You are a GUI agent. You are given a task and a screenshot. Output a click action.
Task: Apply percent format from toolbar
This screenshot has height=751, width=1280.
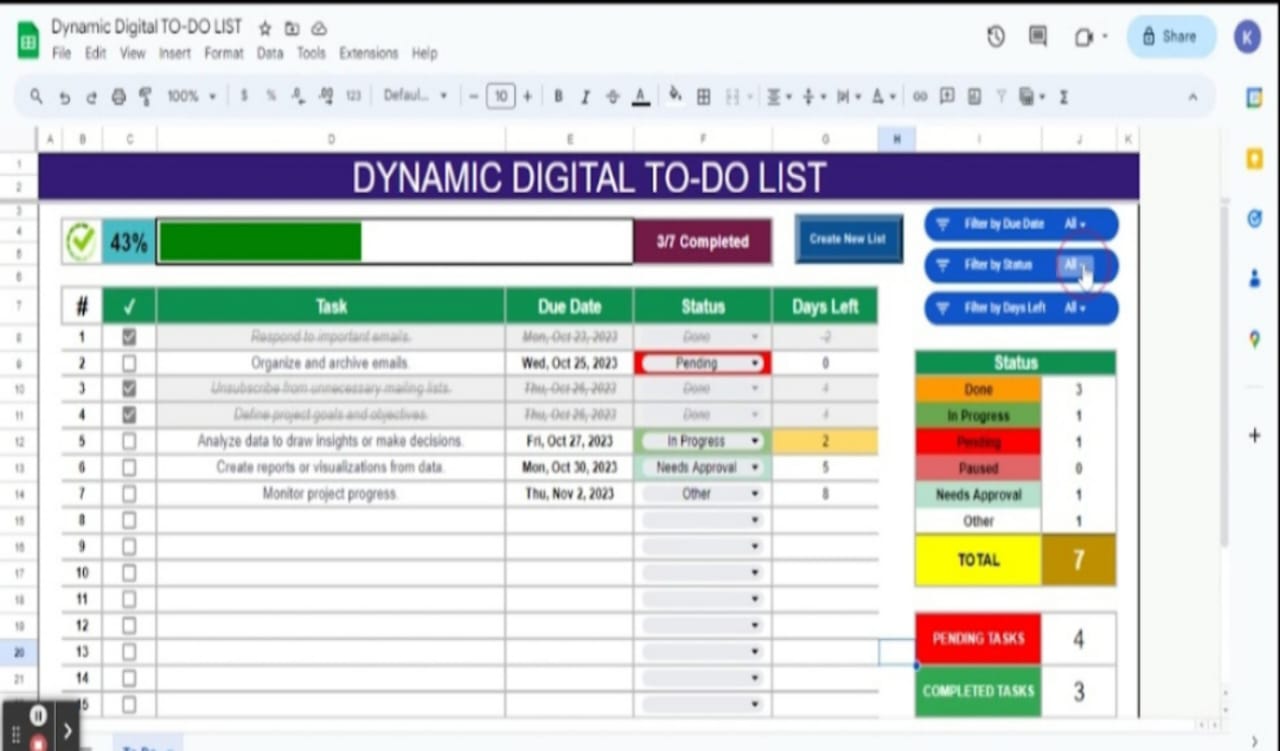271,97
